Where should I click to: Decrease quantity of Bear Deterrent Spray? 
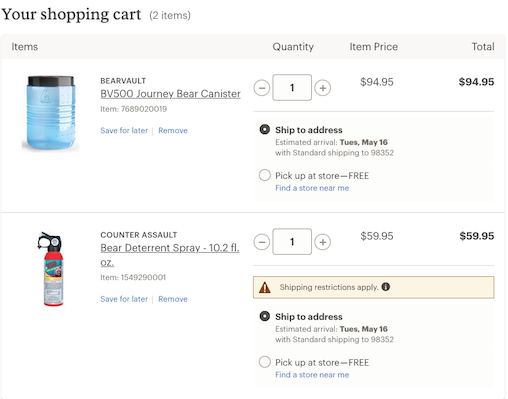tap(262, 242)
